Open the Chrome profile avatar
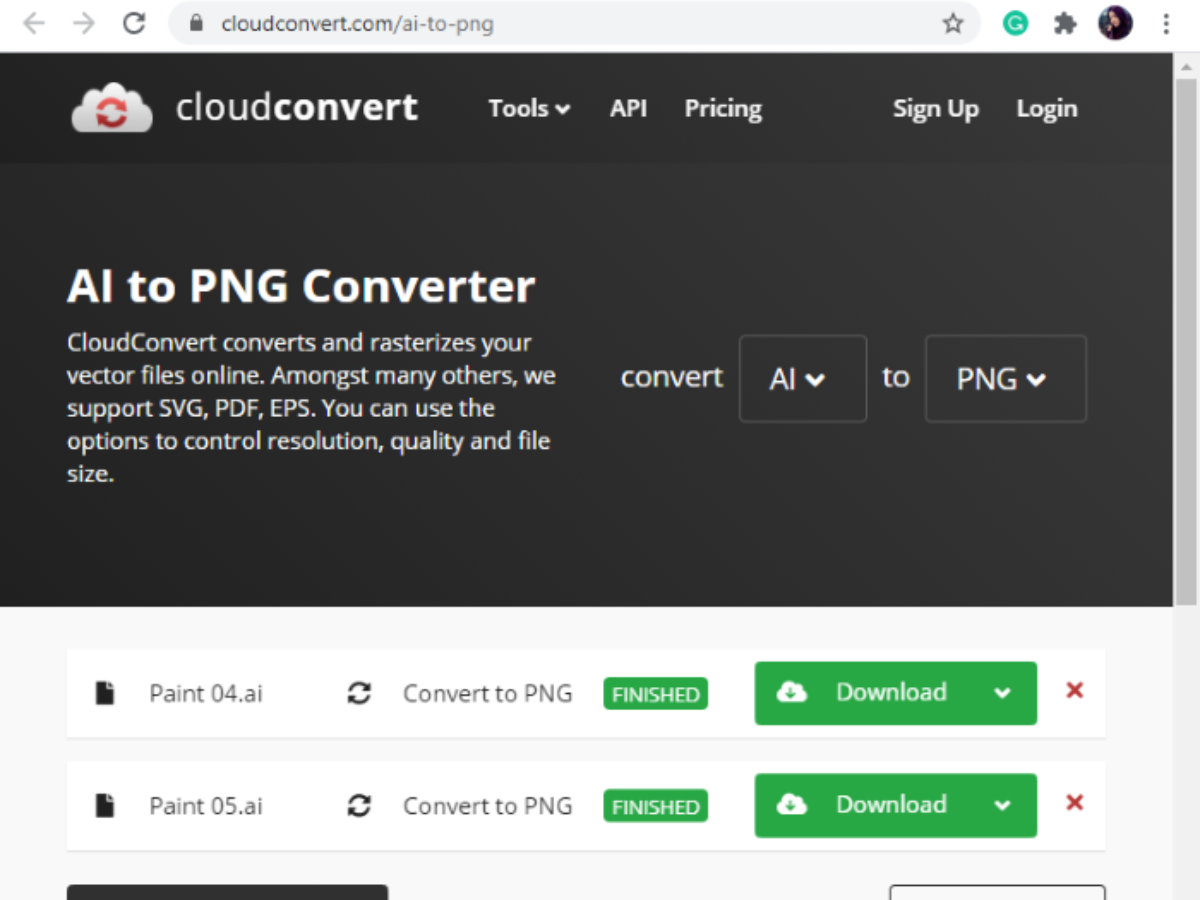Image resolution: width=1200 pixels, height=900 pixels. [x=1115, y=24]
